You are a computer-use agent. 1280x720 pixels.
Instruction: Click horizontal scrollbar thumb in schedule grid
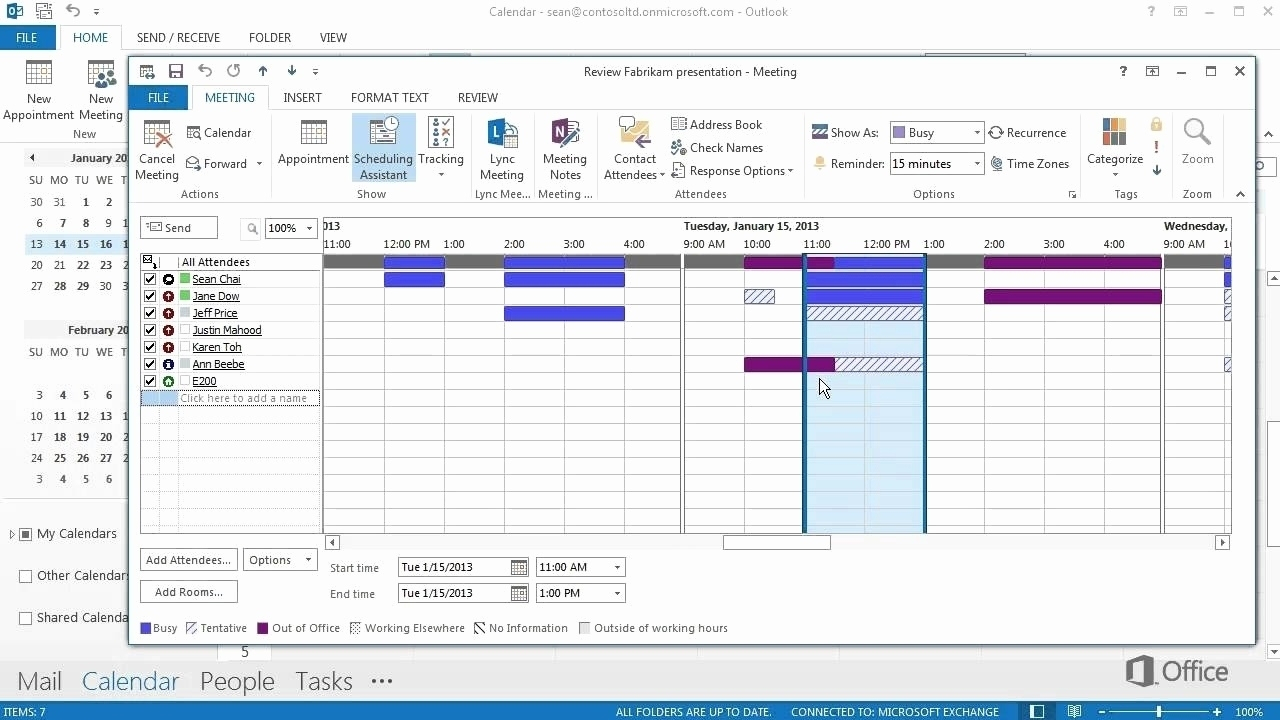(776, 542)
